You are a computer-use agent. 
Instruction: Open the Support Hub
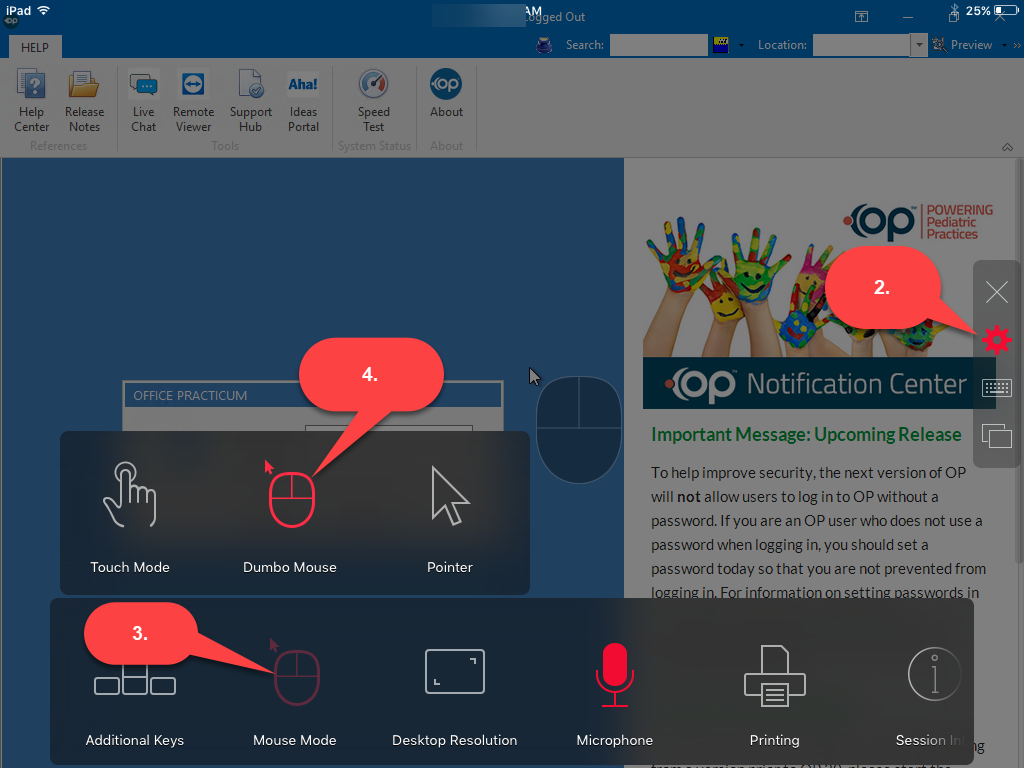click(251, 101)
